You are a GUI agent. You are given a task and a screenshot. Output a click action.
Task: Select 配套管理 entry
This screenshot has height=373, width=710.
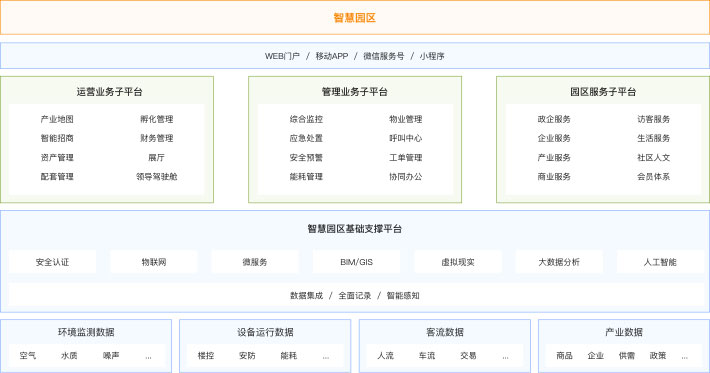[x=57, y=177]
